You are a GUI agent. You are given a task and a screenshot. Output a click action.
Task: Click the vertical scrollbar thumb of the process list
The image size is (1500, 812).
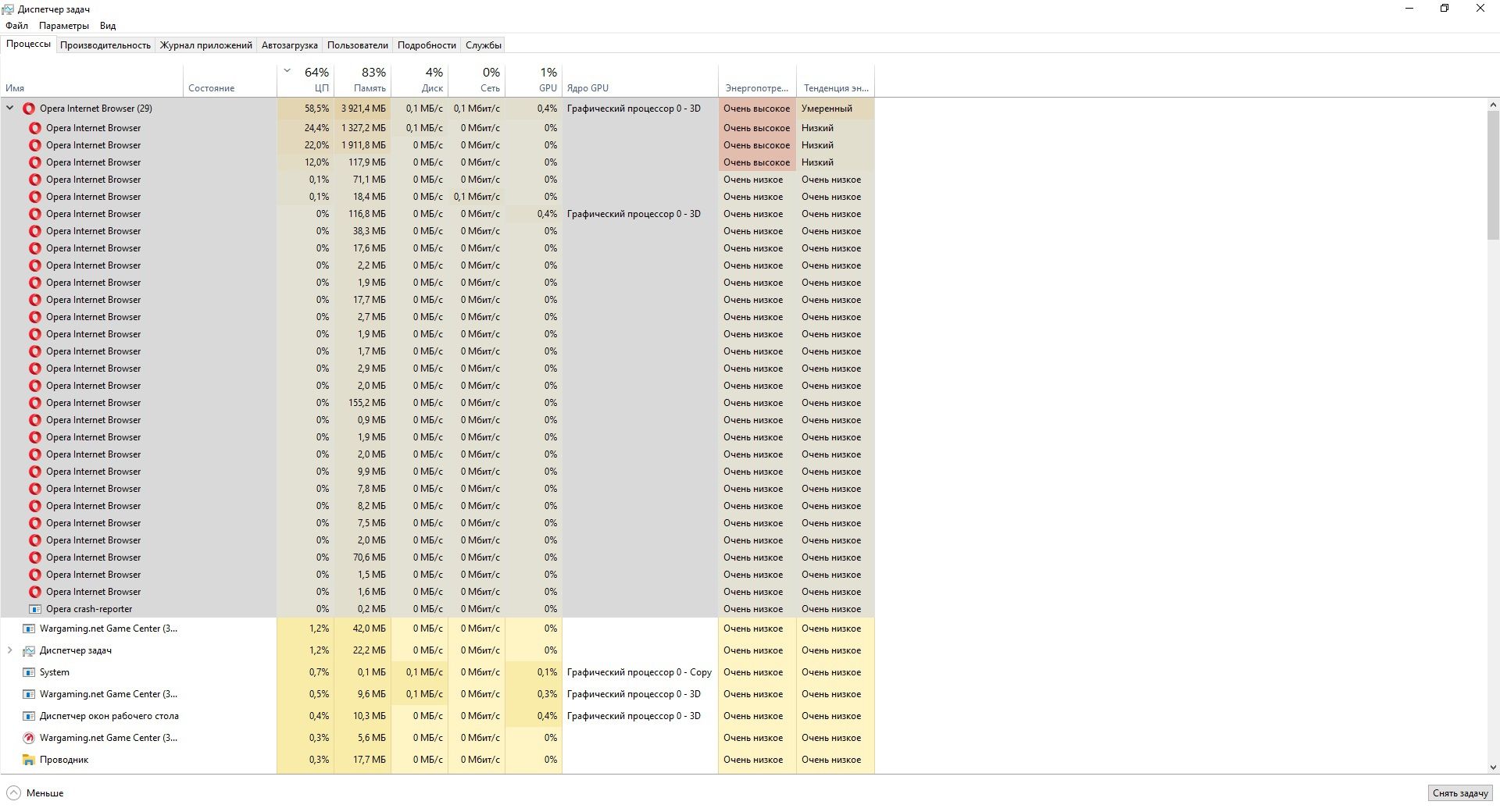(1493, 175)
